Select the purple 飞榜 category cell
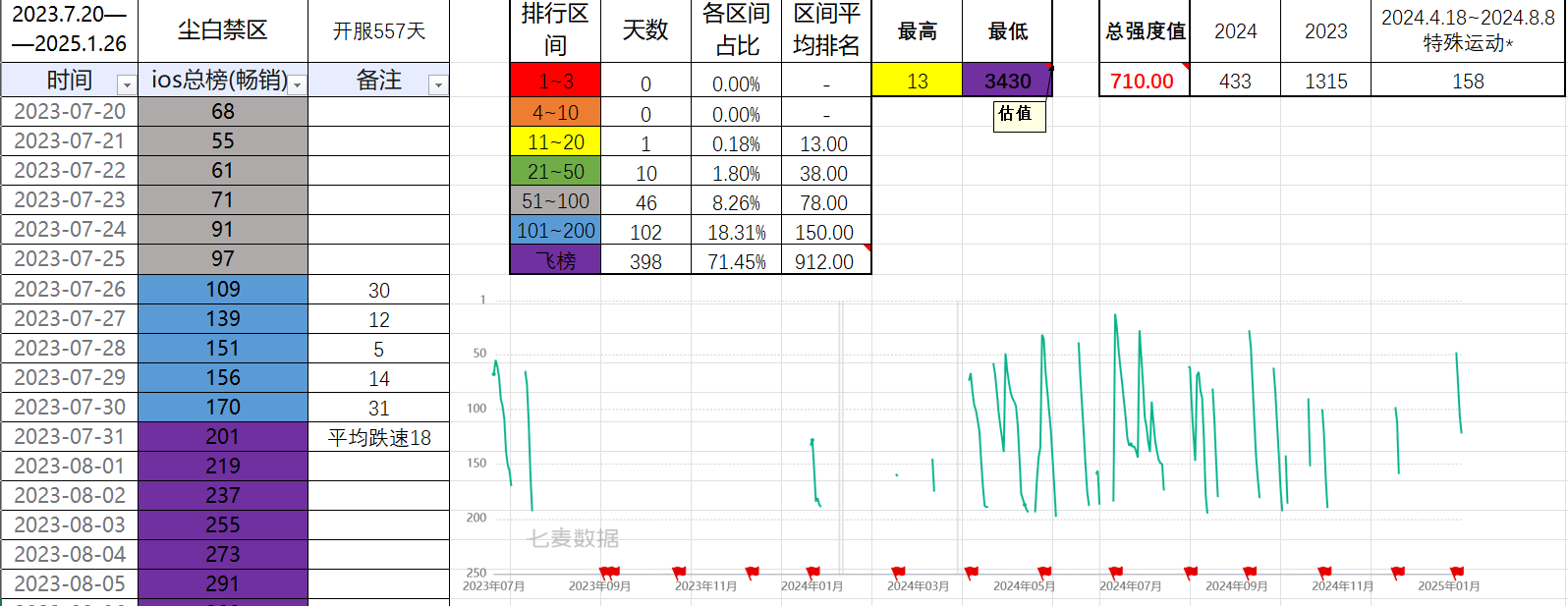This screenshot has width=1568, height=606. 555,261
